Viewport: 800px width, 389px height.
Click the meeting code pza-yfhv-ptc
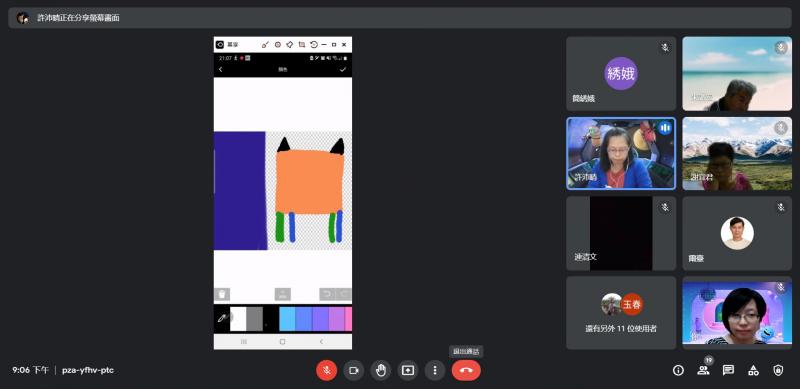(88, 371)
